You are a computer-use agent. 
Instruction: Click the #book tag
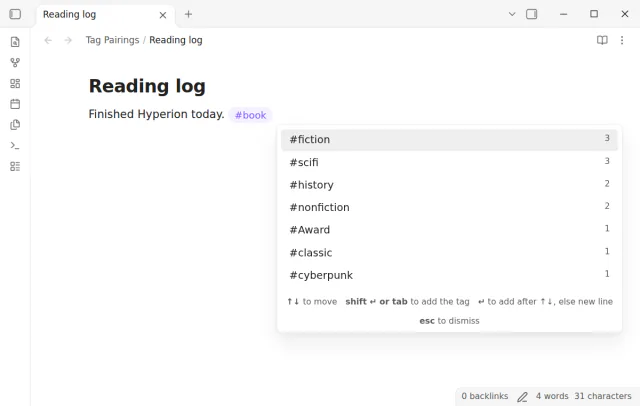pos(250,115)
